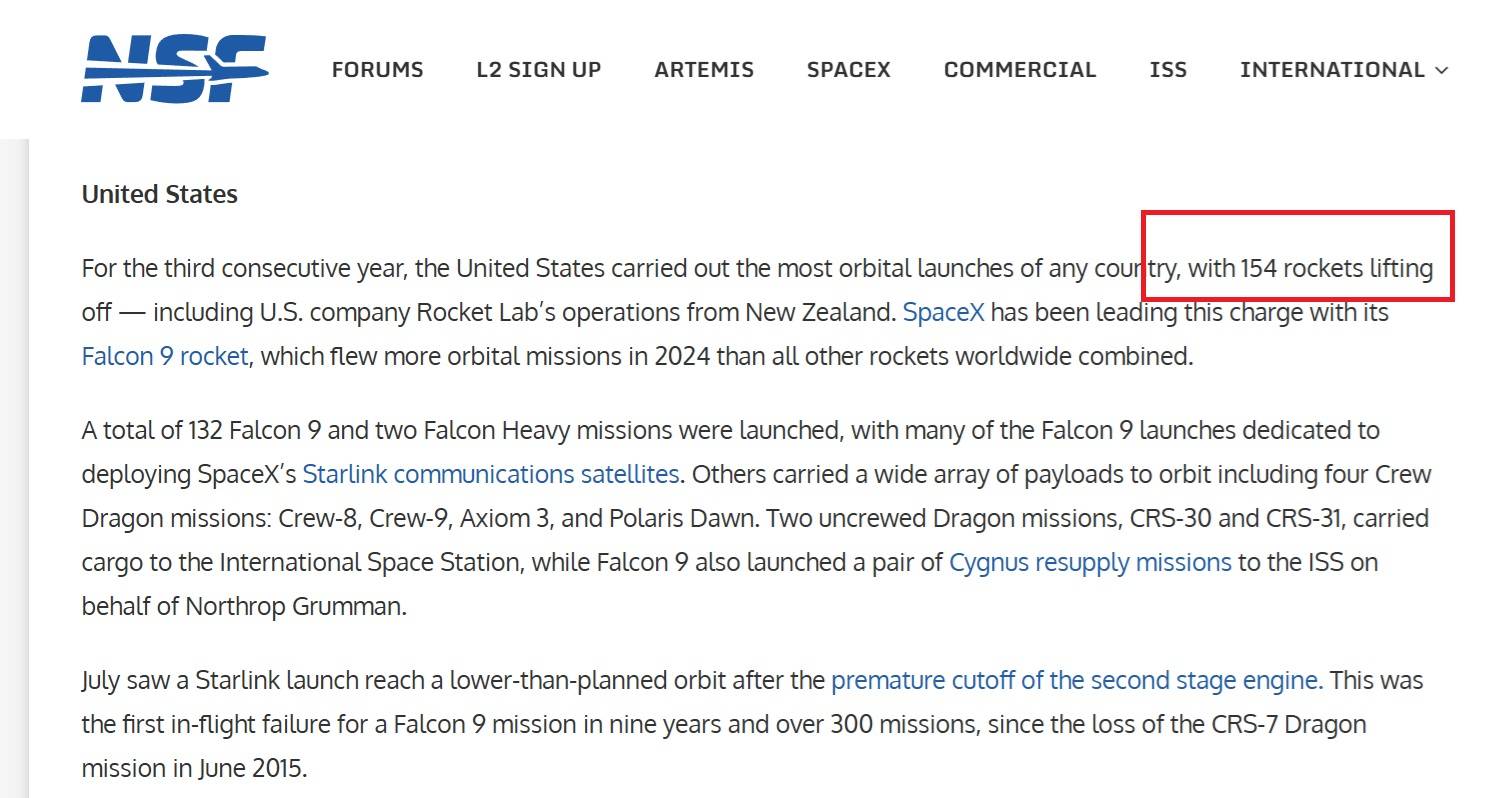
Task: Open the Starlink communications satellites link
Action: click(x=491, y=473)
